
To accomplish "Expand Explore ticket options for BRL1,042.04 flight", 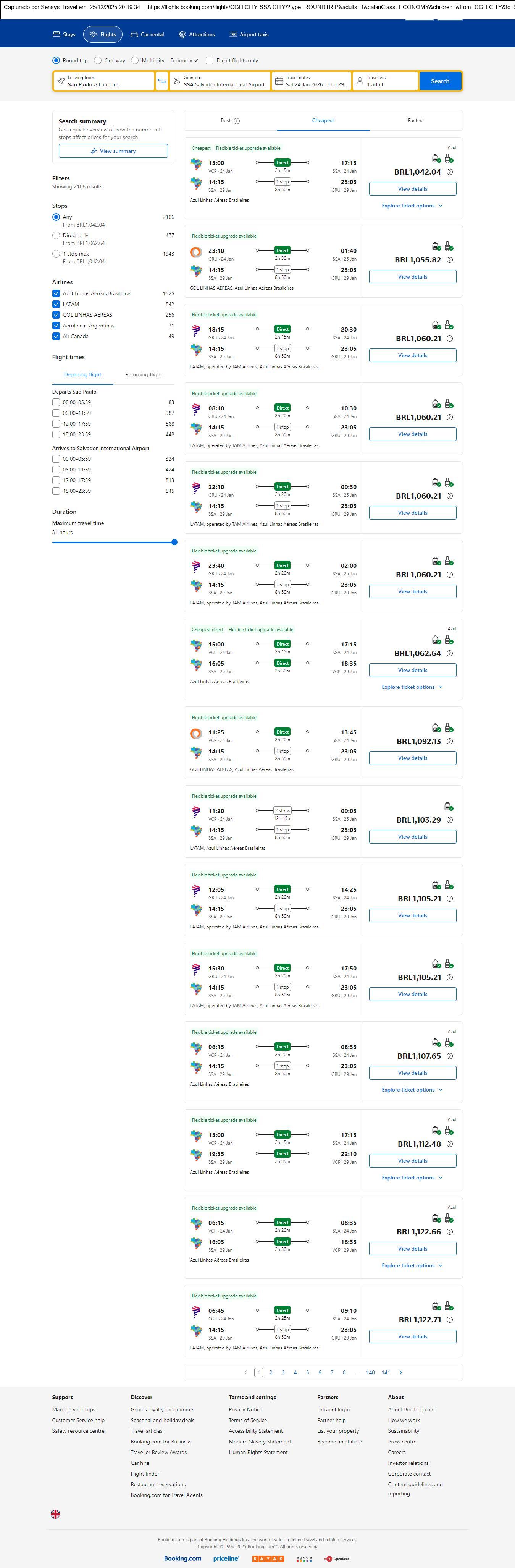I will [412, 206].
